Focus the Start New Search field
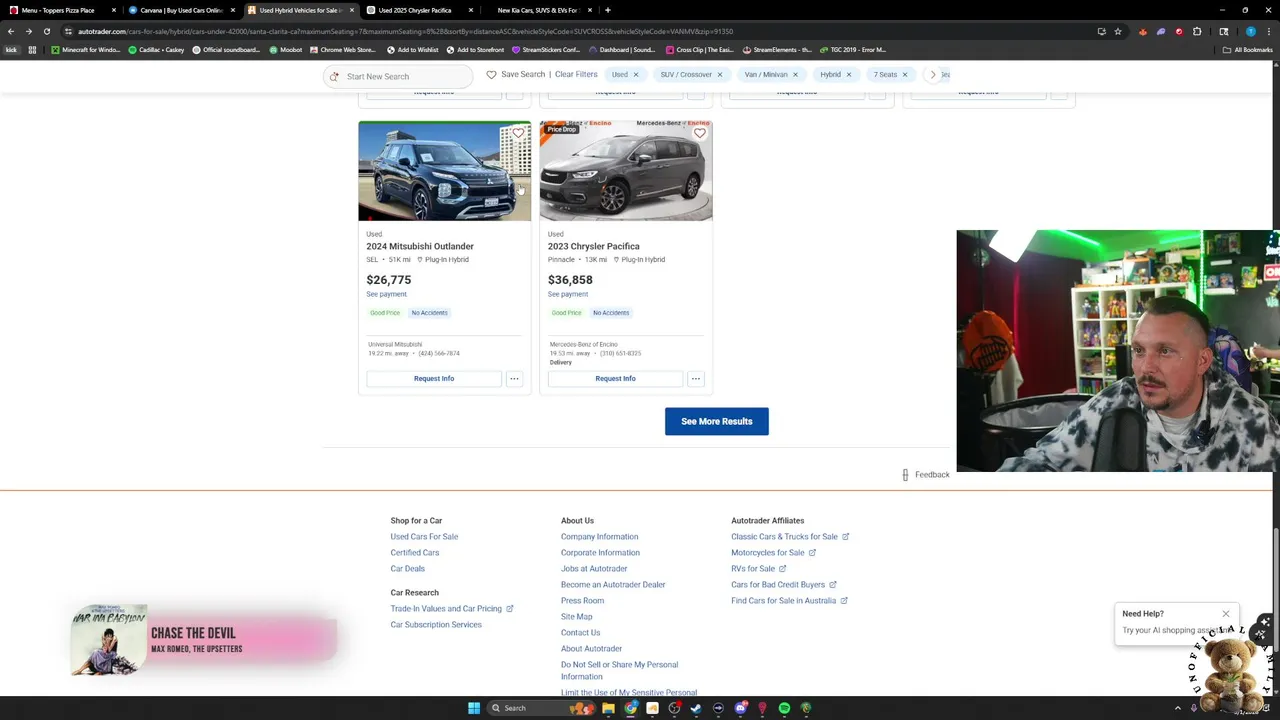This screenshot has width=1280, height=720. [398, 76]
